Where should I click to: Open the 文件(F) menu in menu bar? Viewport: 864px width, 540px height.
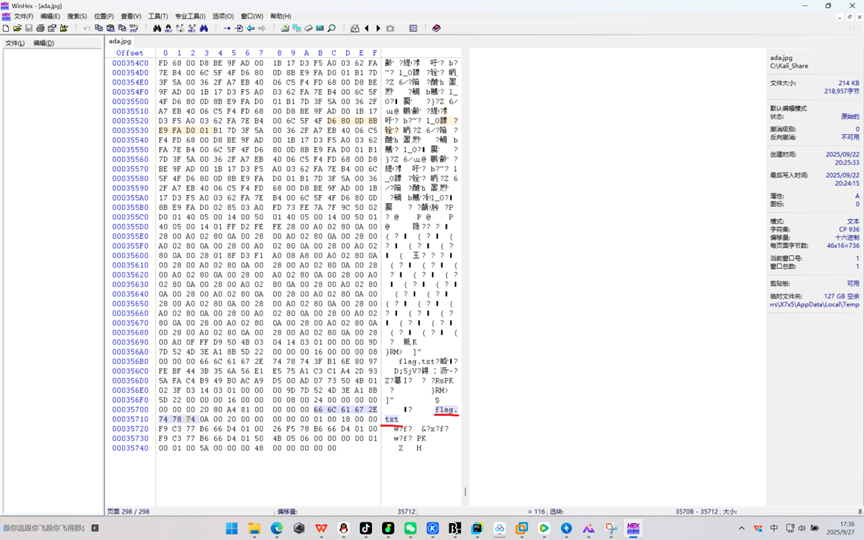pos(23,16)
